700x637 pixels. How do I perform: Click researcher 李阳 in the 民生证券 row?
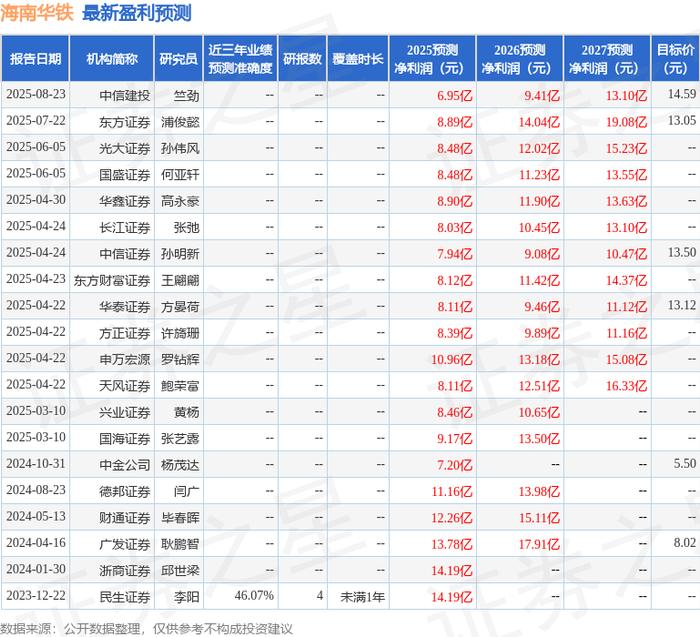187,597
